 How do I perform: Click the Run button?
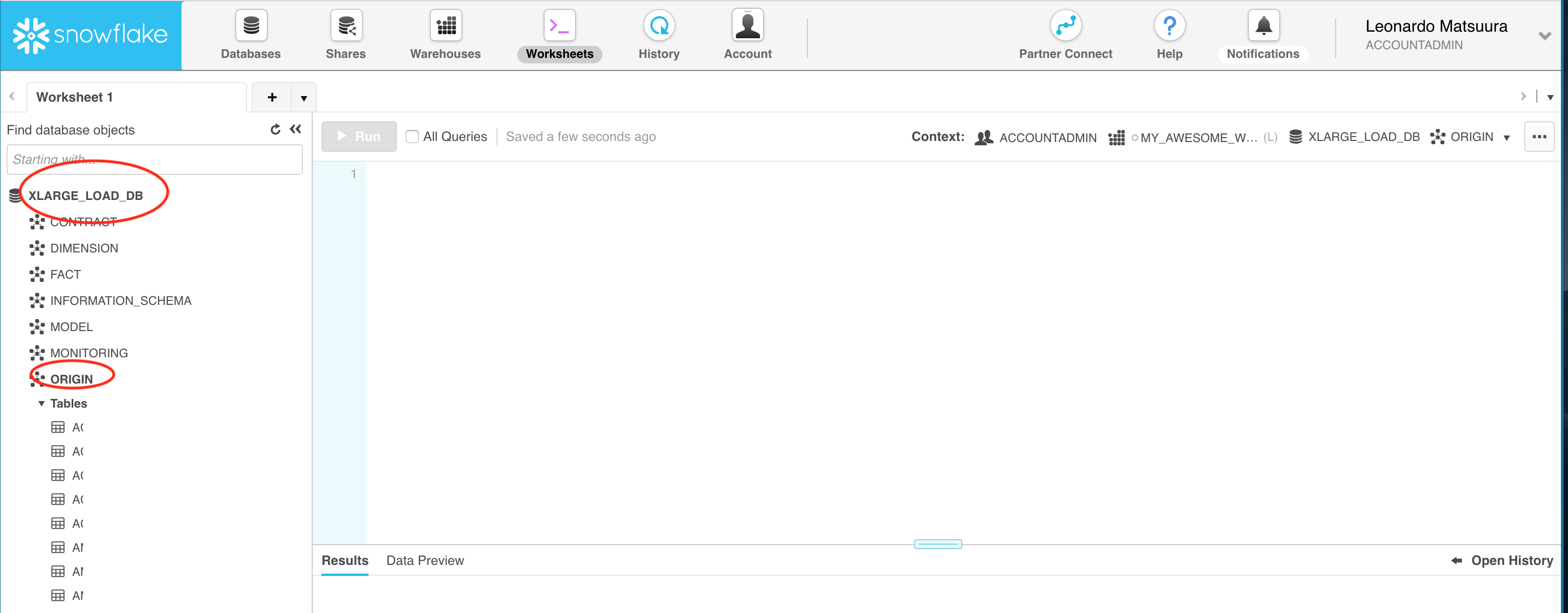[359, 136]
